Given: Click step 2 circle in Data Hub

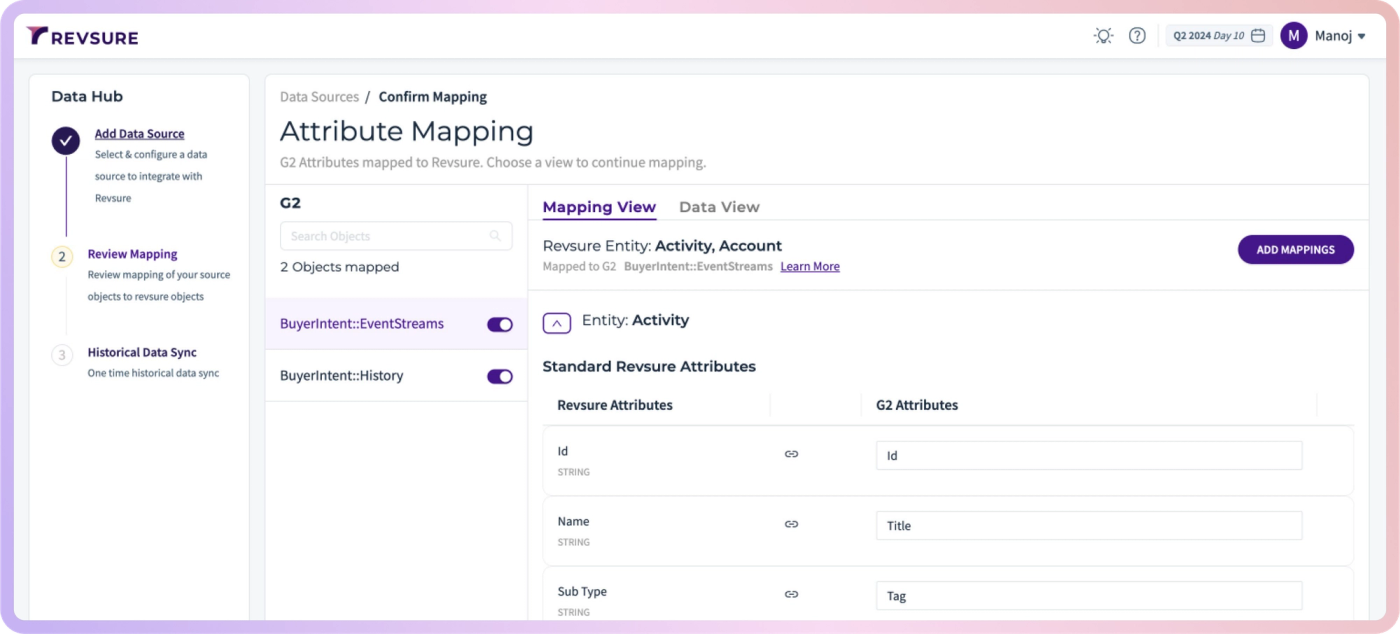Looking at the screenshot, I should tap(62, 257).
